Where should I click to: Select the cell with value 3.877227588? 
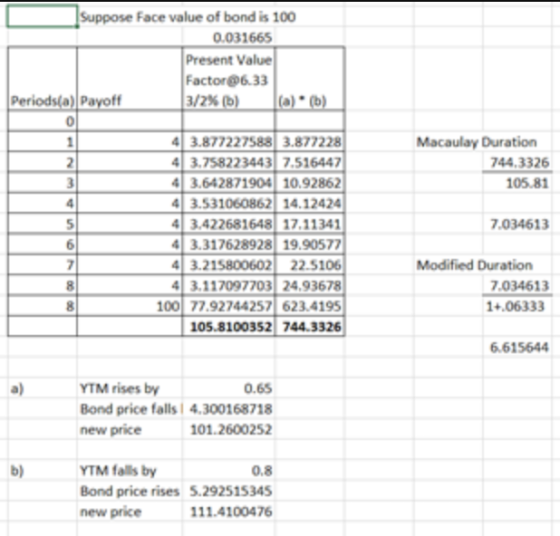point(229,142)
